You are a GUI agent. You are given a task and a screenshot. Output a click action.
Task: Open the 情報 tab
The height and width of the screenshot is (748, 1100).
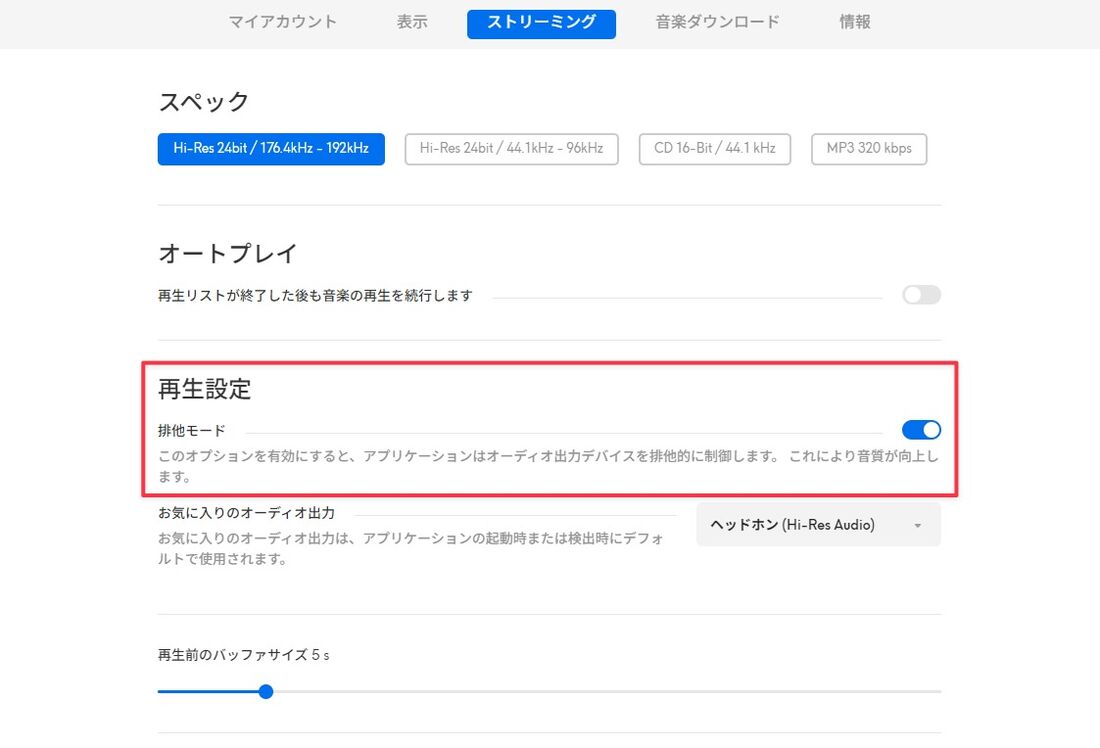855,21
